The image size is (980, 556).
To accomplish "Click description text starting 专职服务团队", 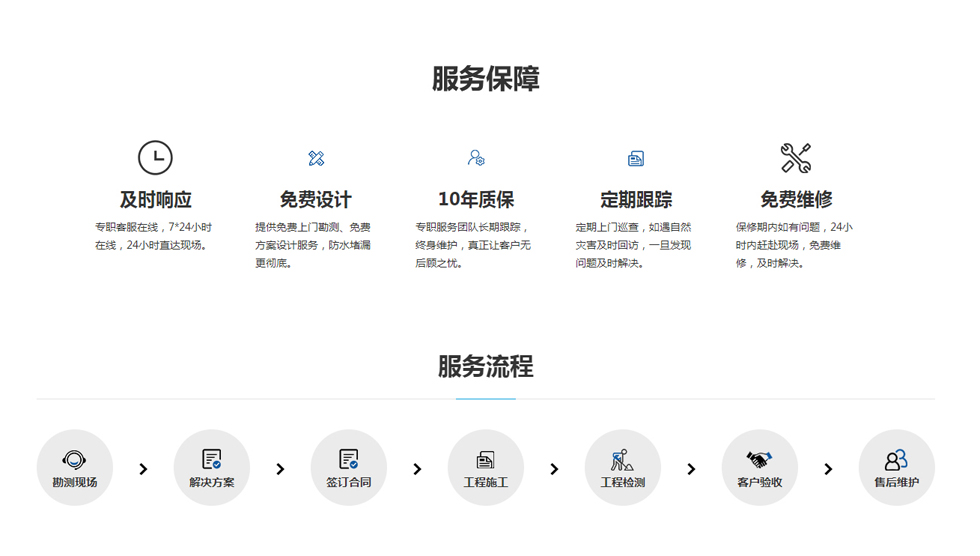I will (473, 245).
